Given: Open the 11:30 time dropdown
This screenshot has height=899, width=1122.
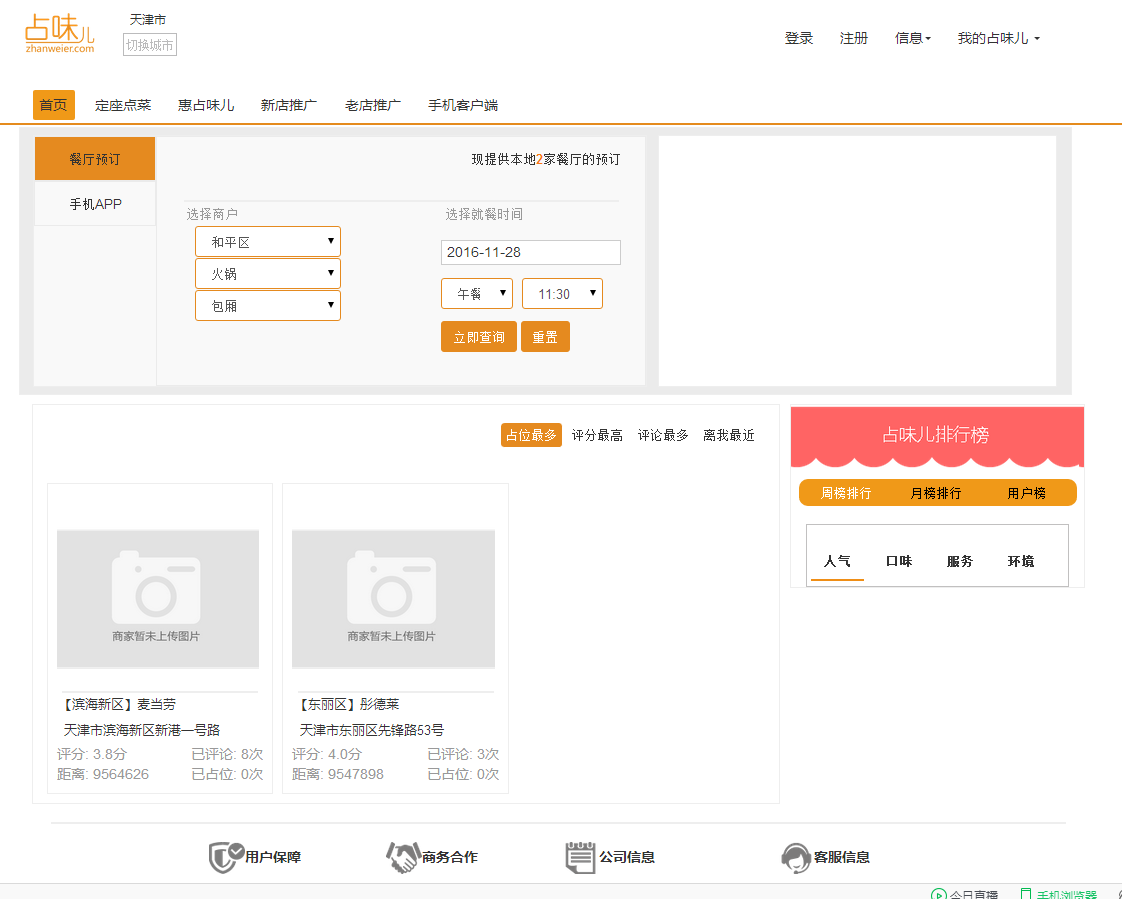Looking at the screenshot, I should 562,294.
